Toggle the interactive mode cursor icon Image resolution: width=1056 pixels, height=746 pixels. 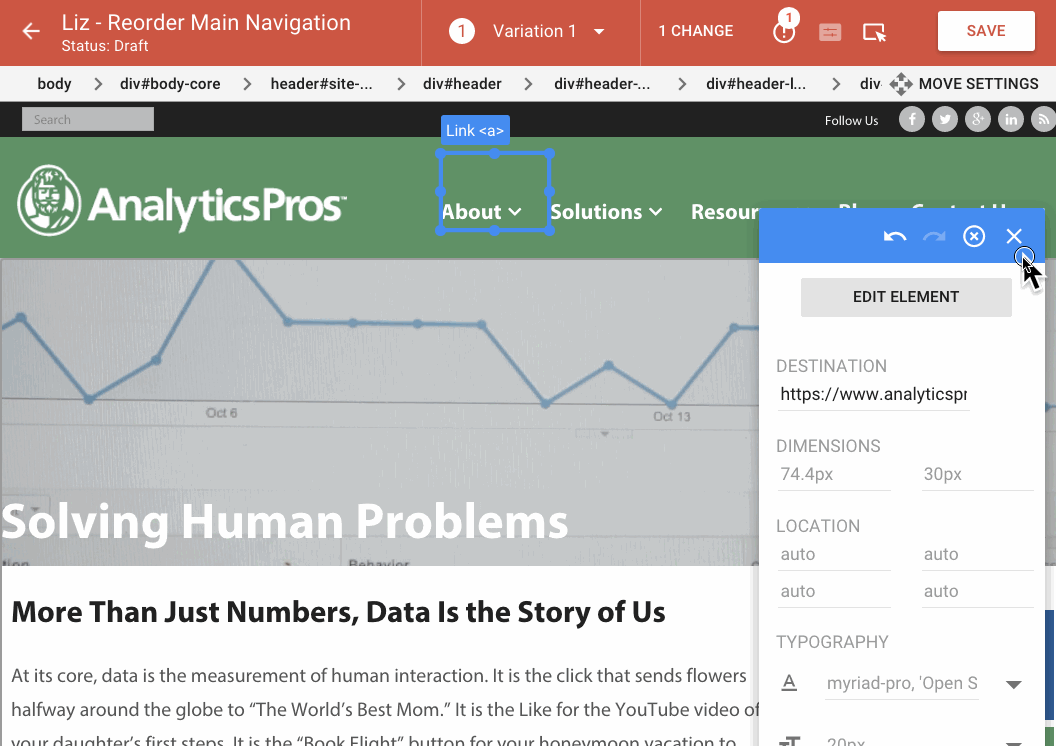874,32
